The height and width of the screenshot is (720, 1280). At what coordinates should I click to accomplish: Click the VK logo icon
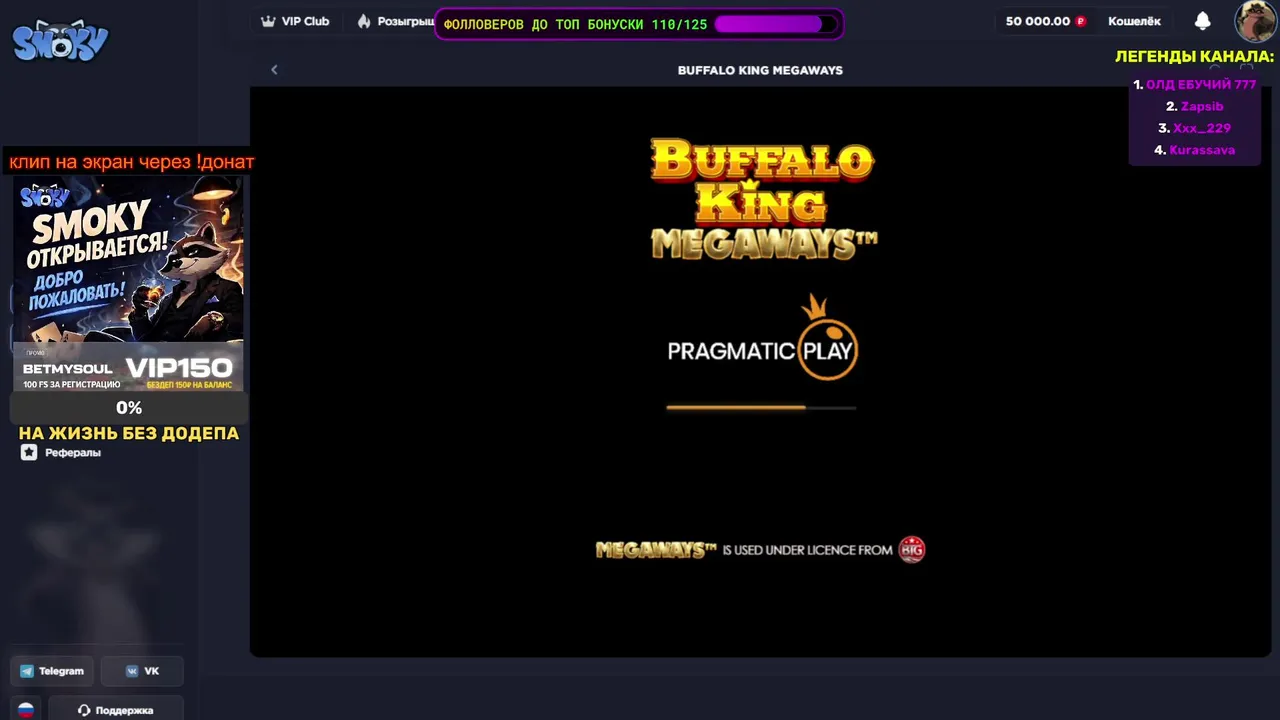click(132, 671)
